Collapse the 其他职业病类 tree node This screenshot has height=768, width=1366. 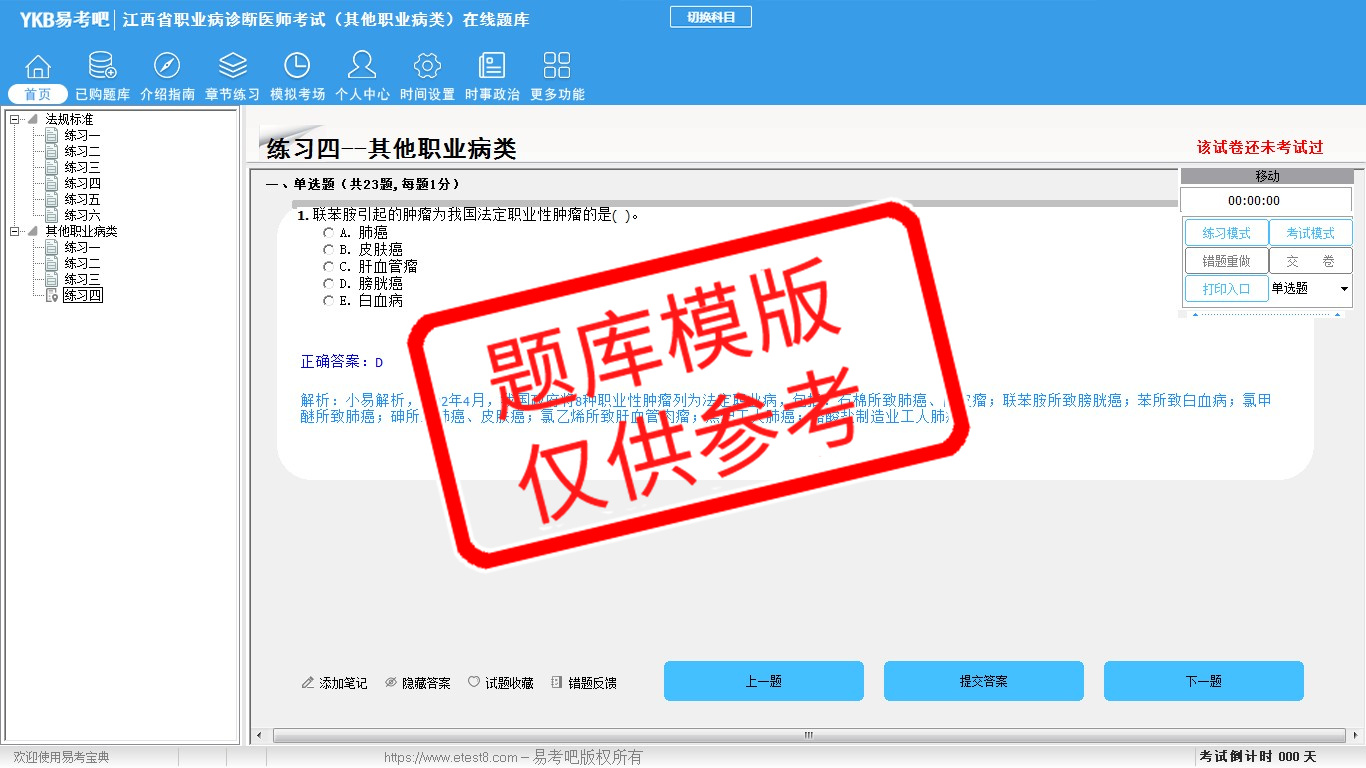tap(15, 232)
